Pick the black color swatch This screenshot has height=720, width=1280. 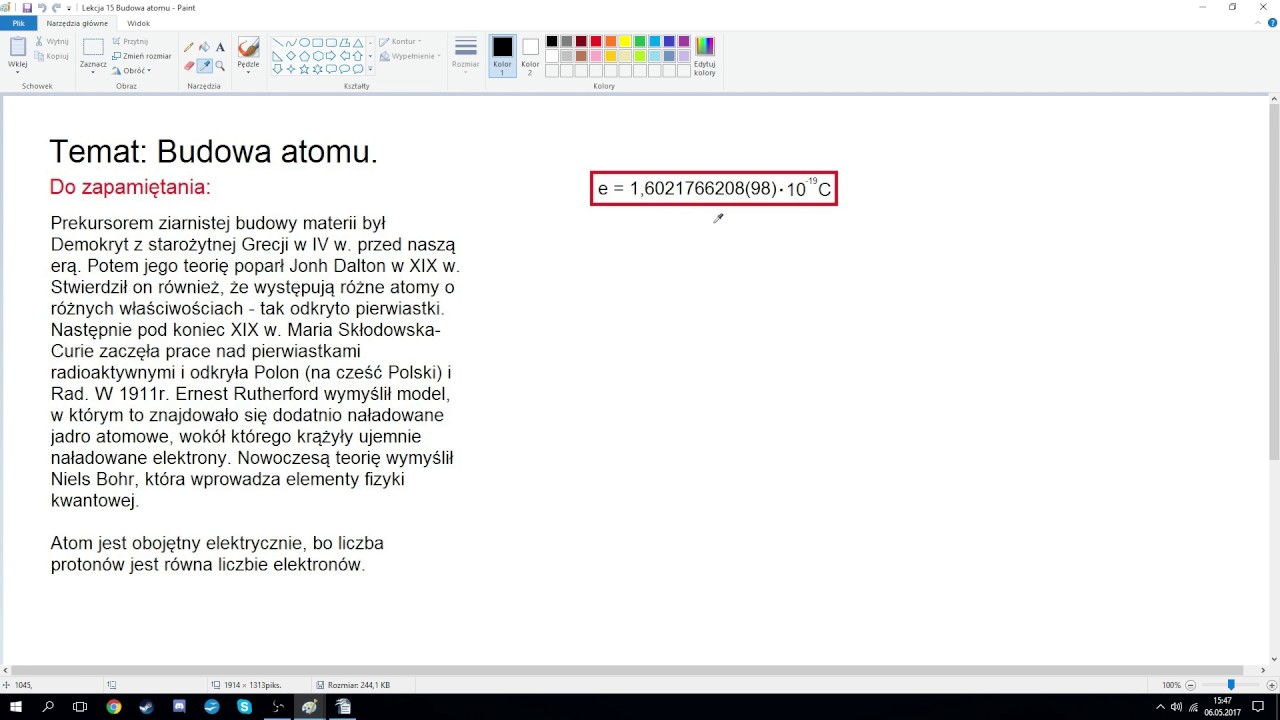552,42
